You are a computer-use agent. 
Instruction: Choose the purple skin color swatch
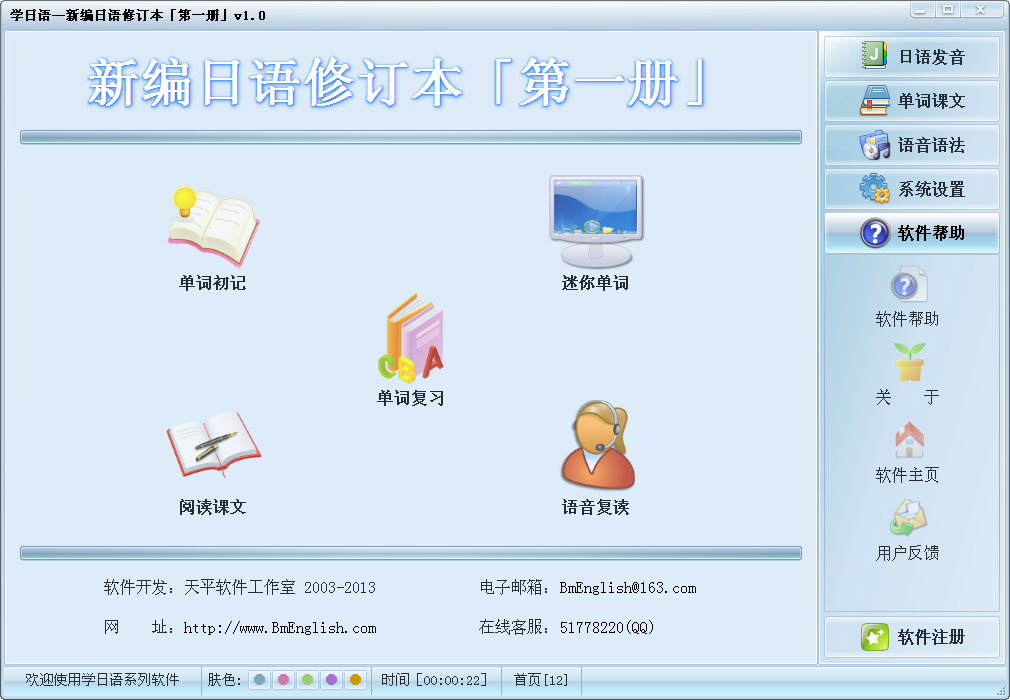pos(331,679)
